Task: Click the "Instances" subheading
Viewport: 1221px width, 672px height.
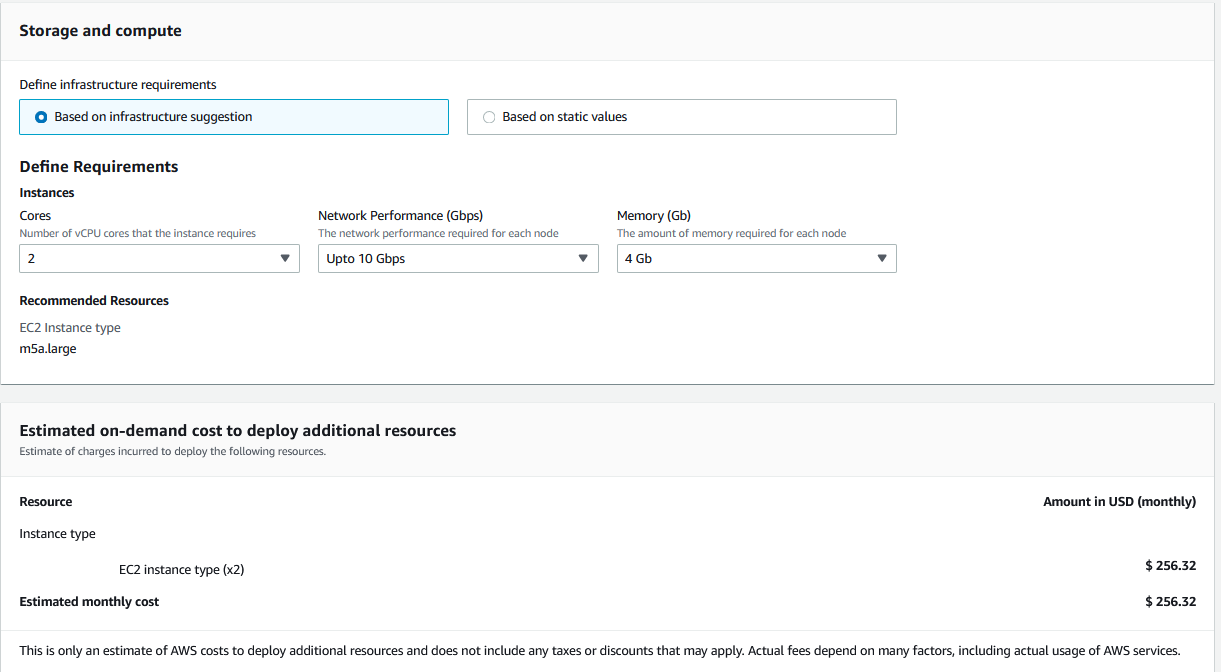Action: click(x=47, y=193)
